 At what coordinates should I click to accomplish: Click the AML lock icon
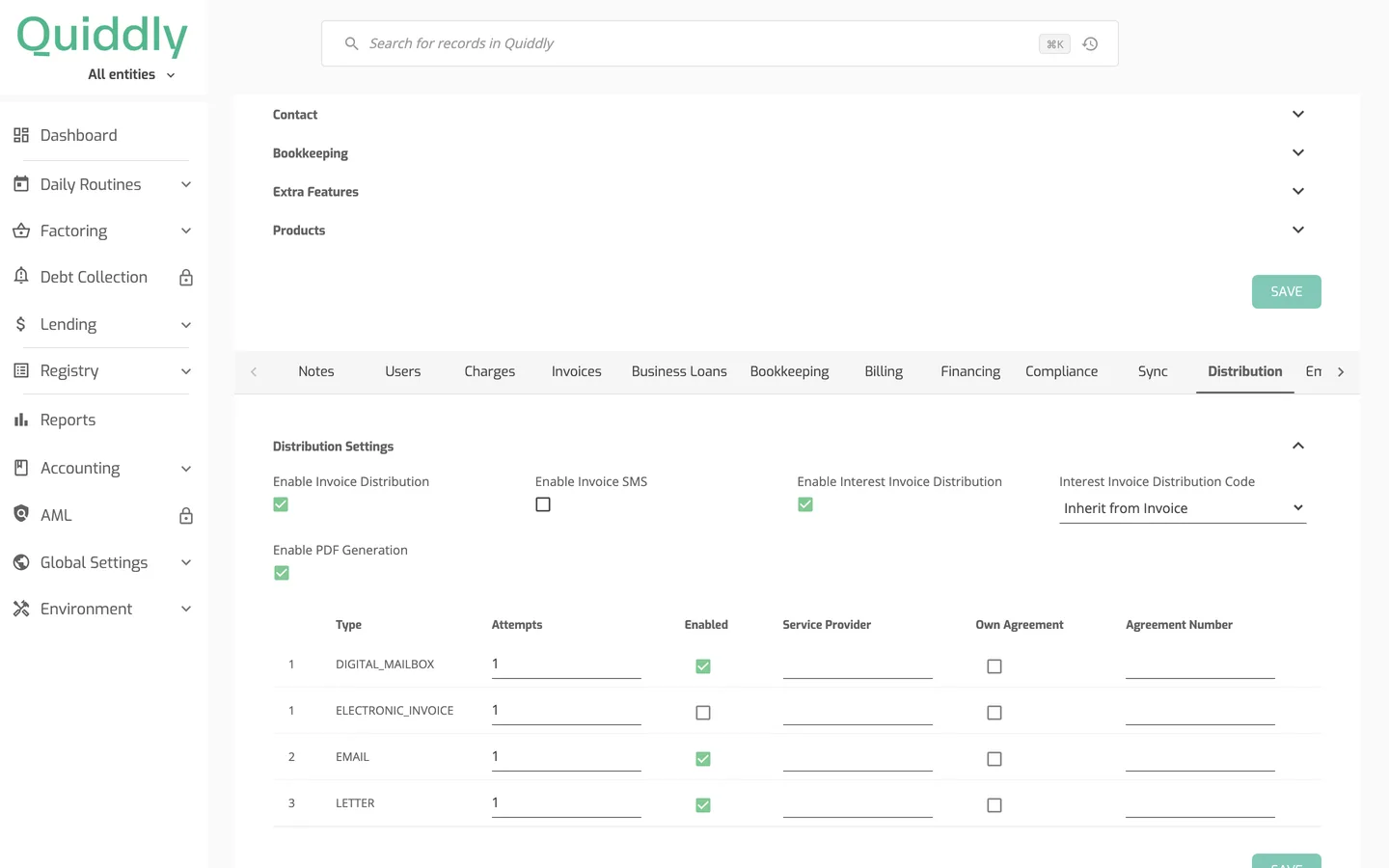tap(186, 516)
